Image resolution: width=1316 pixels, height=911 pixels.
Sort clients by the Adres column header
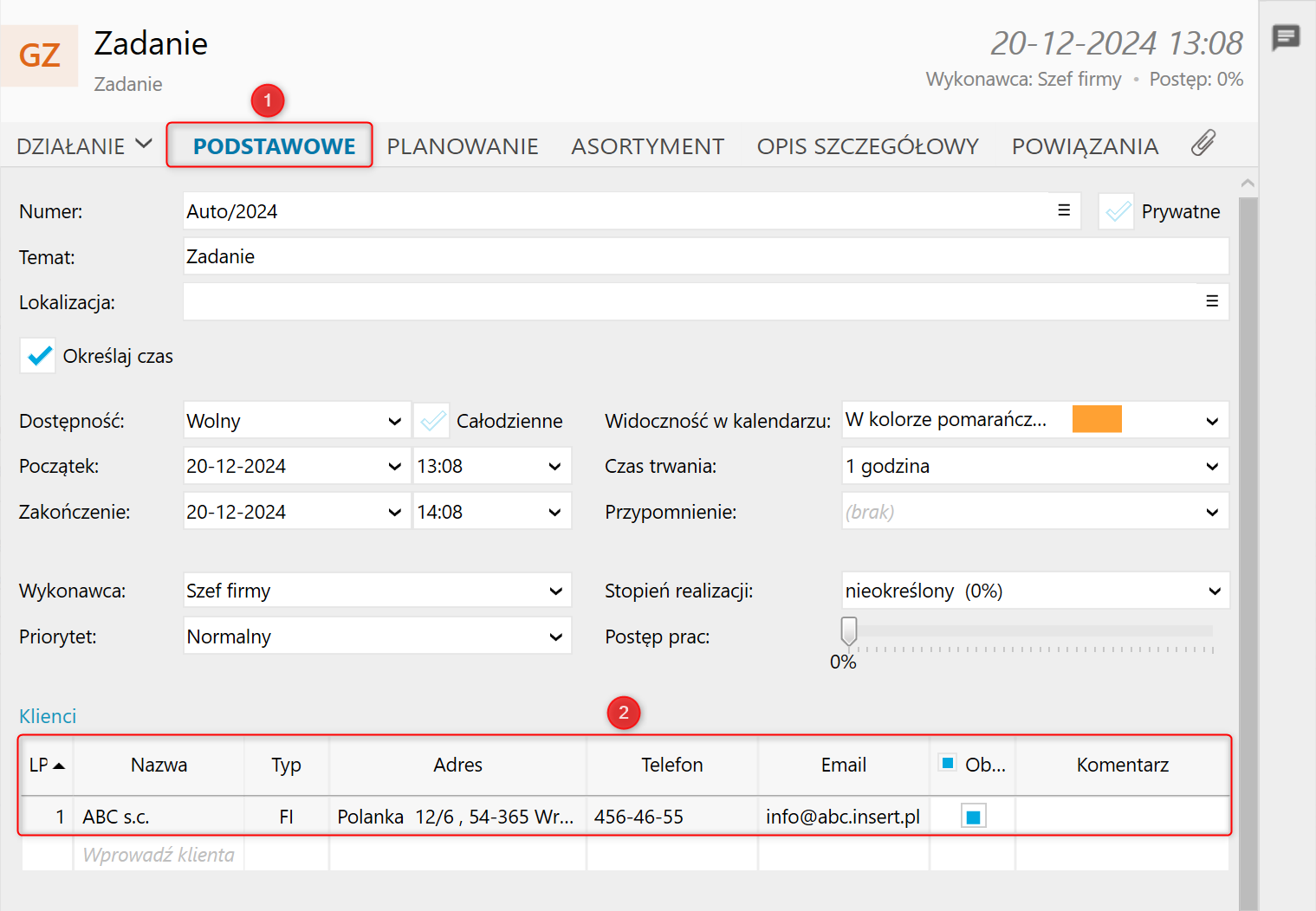coord(457,766)
